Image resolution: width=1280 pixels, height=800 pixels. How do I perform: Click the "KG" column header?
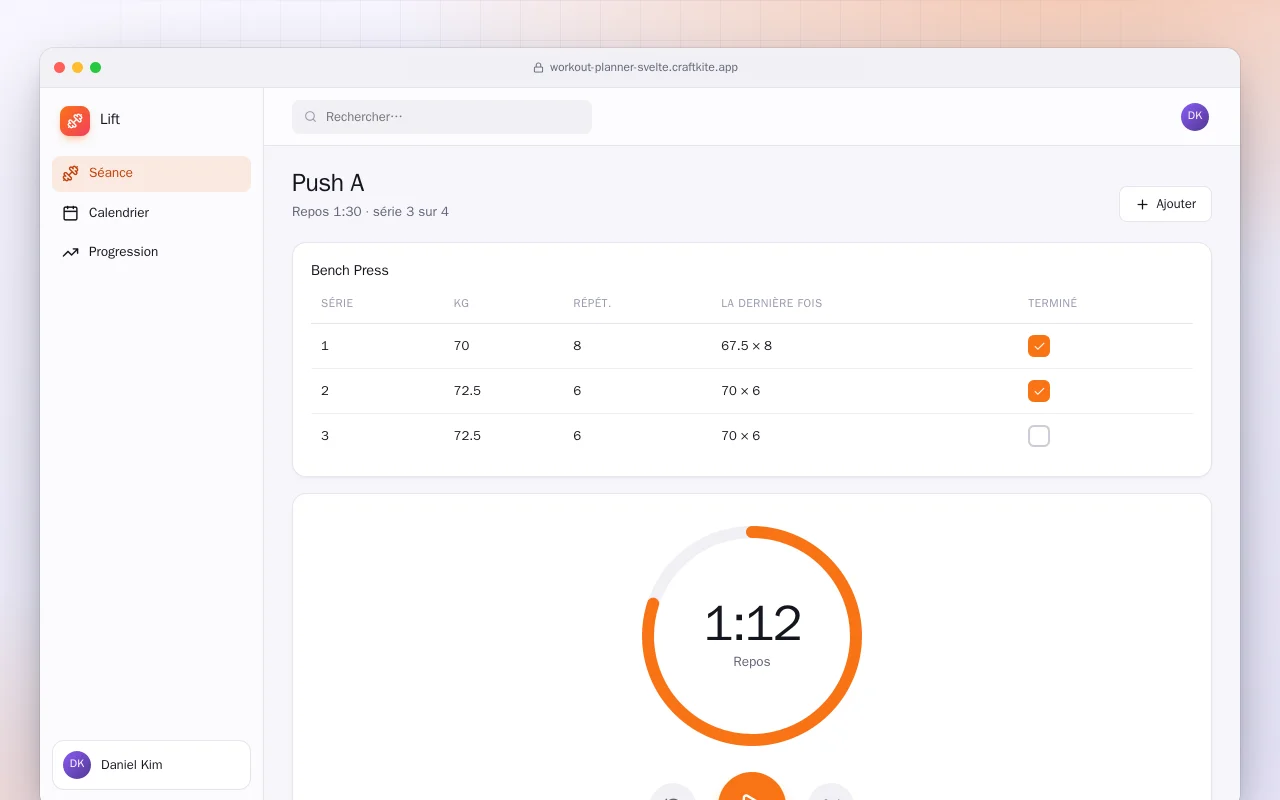pos(461,303)
